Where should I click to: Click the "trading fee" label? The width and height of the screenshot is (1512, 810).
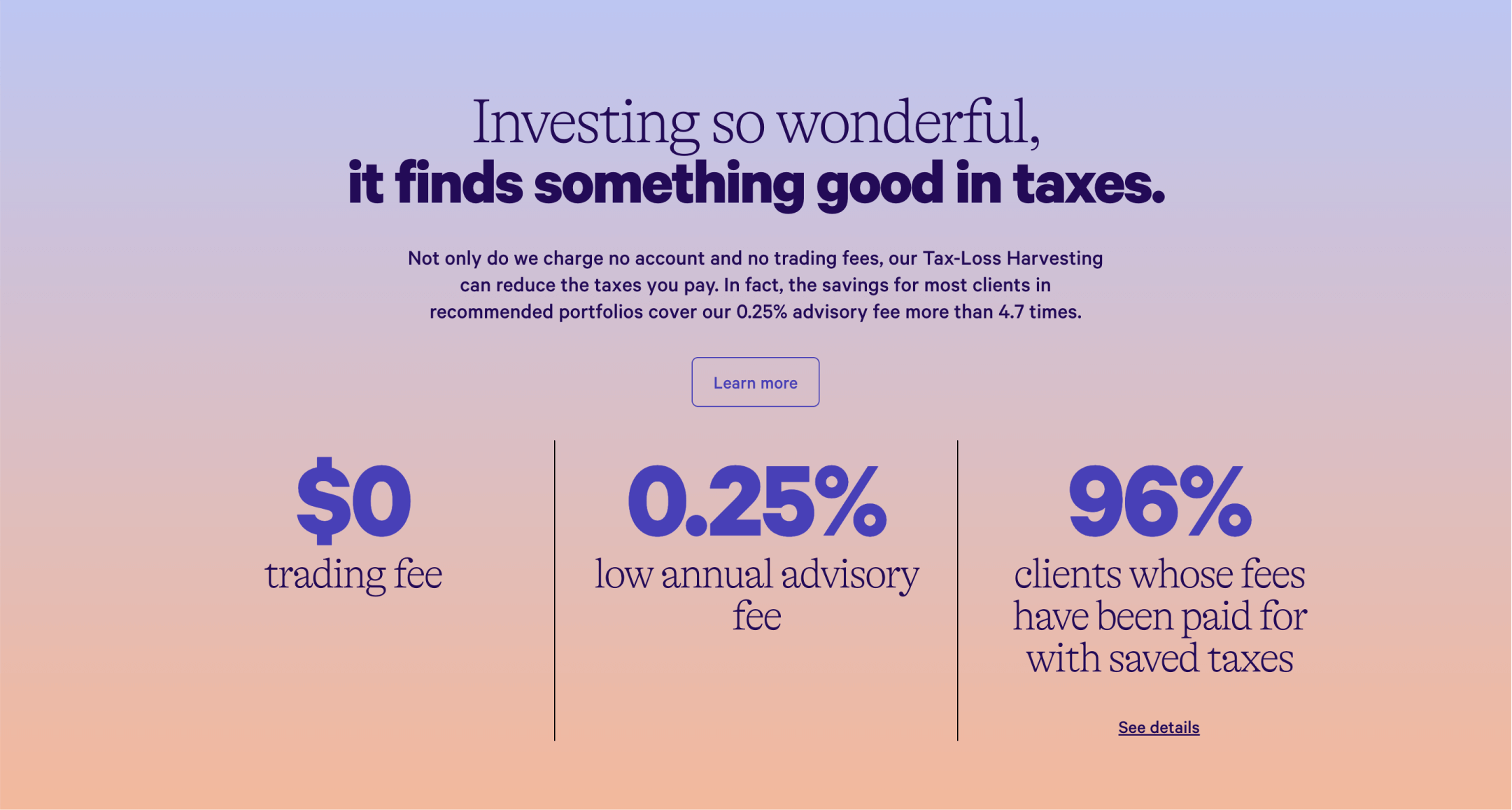coord(353,574)
